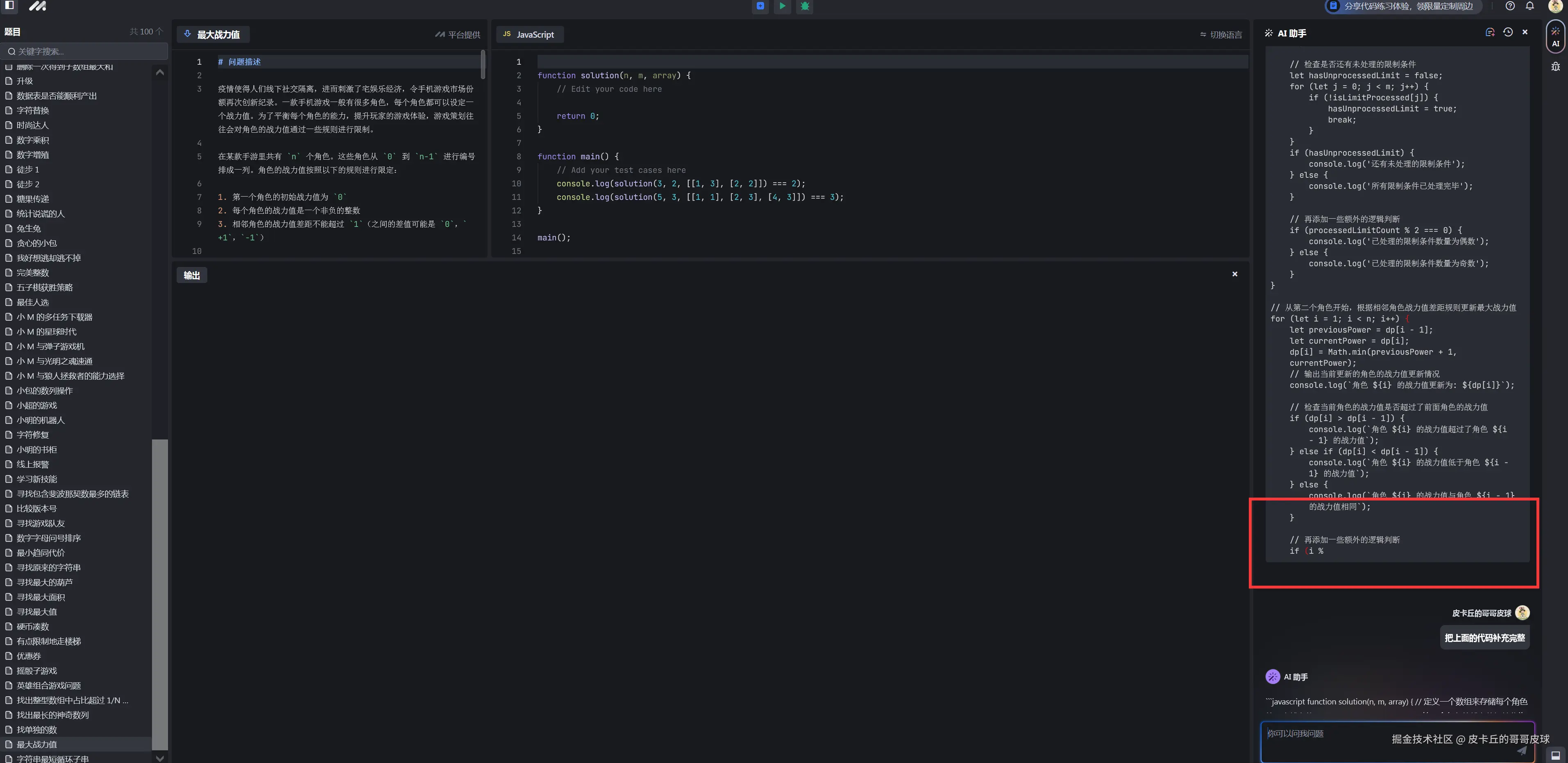
Task: Select the JavaScript editor tab
Action: pyautogui.click(x=529, y=35)
